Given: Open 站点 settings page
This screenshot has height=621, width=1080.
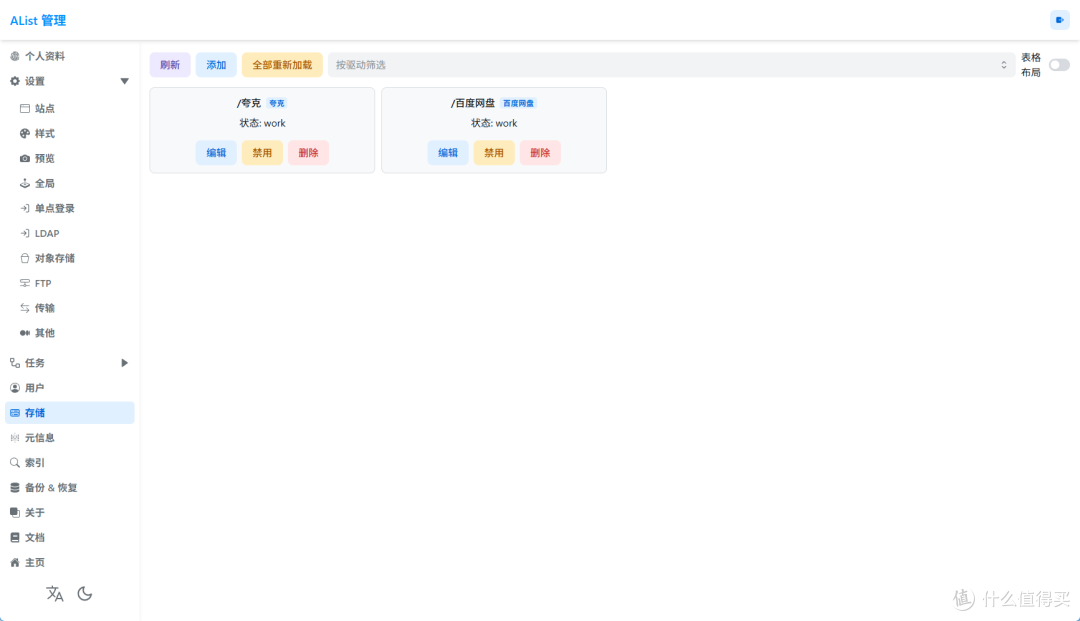Looking at the screenshot, I should (x=74, y=108).
